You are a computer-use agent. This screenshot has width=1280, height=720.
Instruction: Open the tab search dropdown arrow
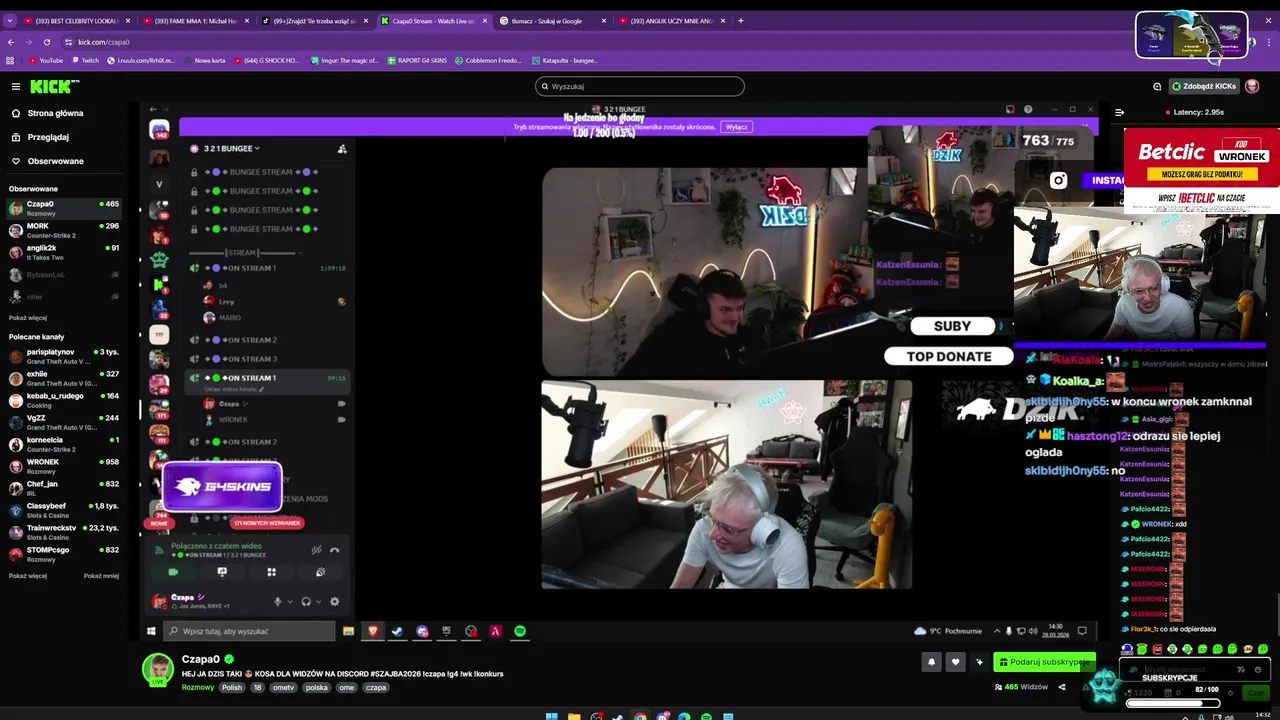pos(9,21)
